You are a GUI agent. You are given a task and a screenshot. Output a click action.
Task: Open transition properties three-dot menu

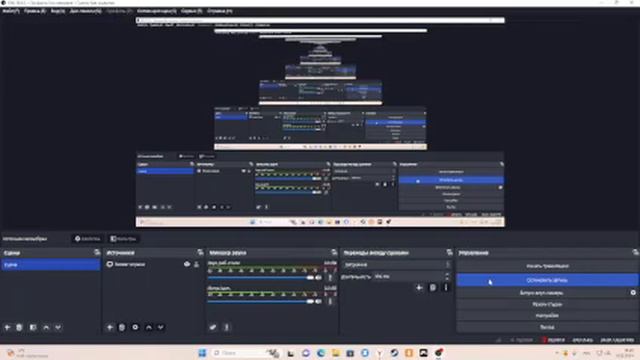(446, 288)
